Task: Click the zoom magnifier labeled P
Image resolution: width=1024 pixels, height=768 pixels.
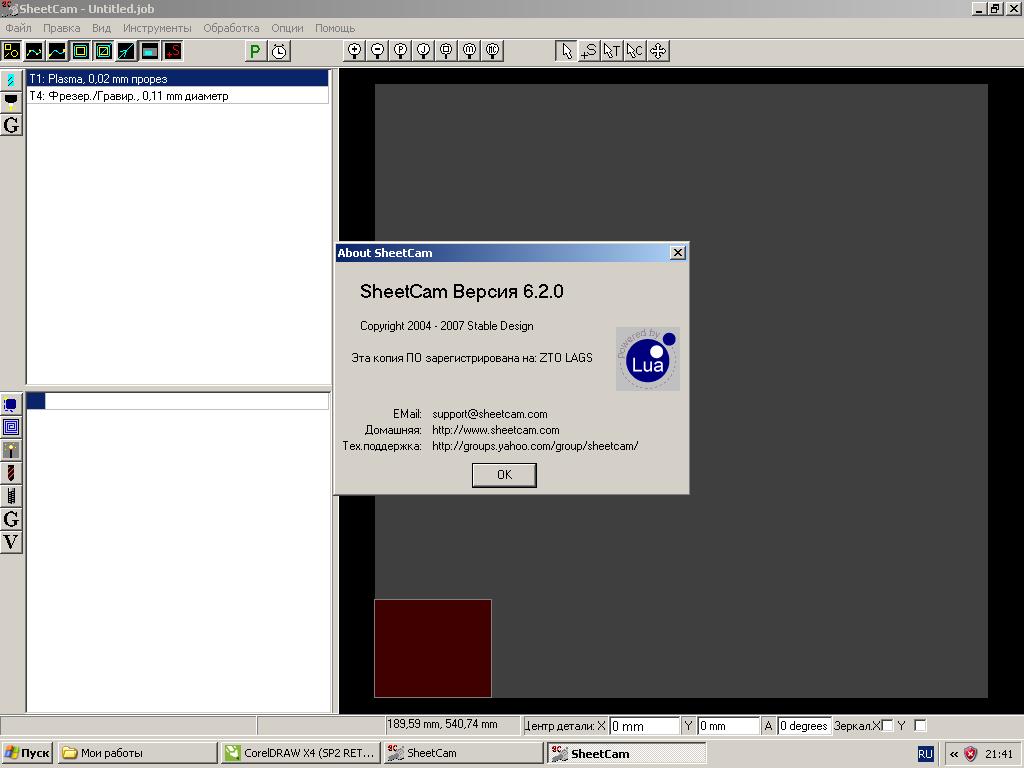Action: pos(400,51)
